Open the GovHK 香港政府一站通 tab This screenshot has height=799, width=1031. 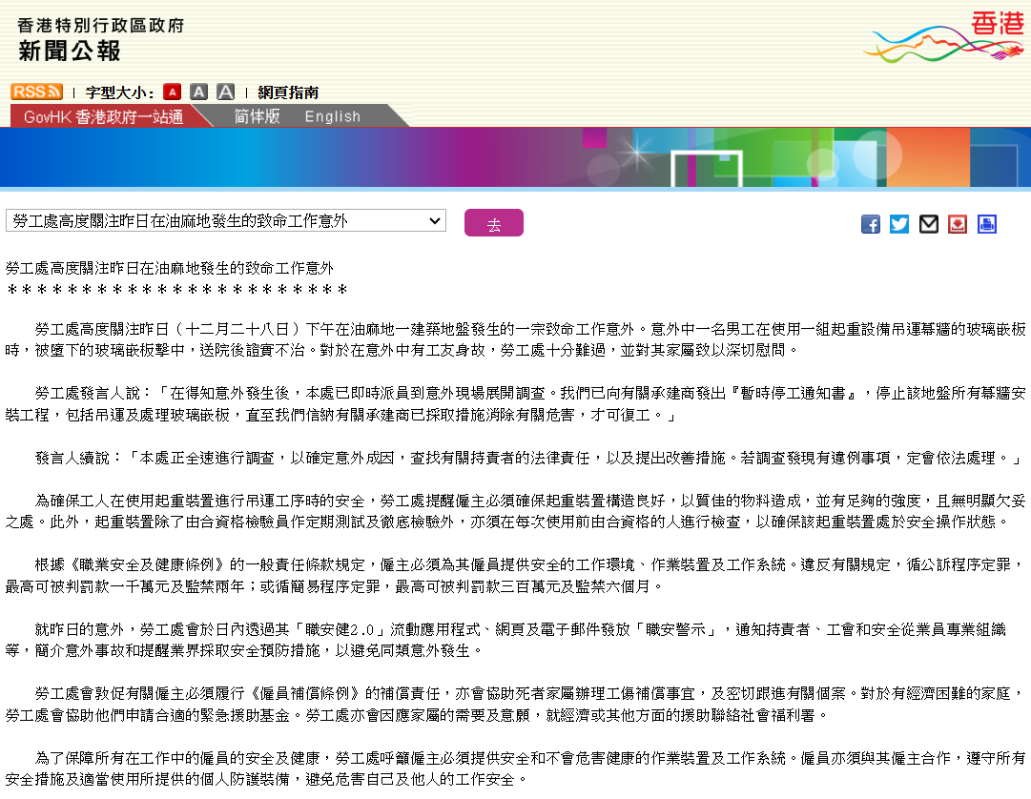point(104,117)
